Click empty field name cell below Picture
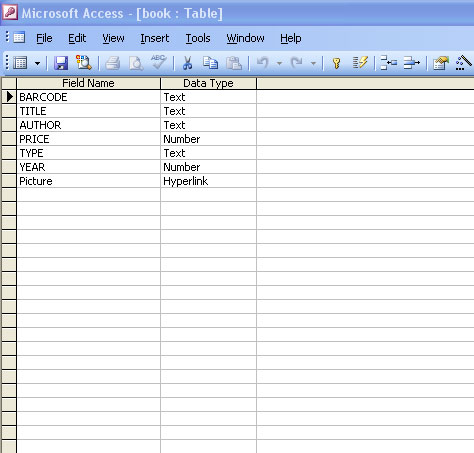Image resolution: width=474 pixels, height=453 pixels. click(x=89, y=195)
